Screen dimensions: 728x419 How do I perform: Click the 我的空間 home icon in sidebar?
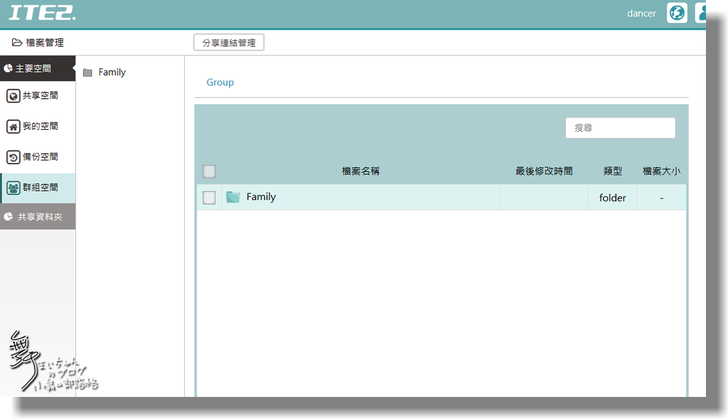[x=13, y=127]
